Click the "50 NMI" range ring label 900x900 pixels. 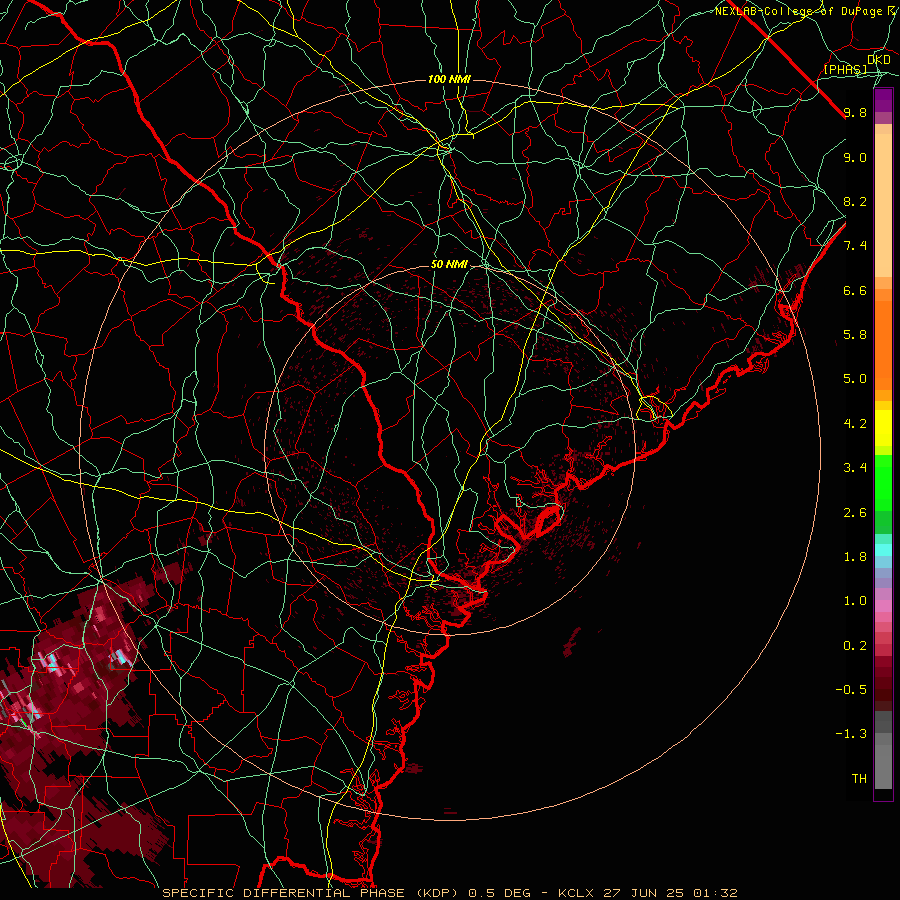(x=449, y=265)
